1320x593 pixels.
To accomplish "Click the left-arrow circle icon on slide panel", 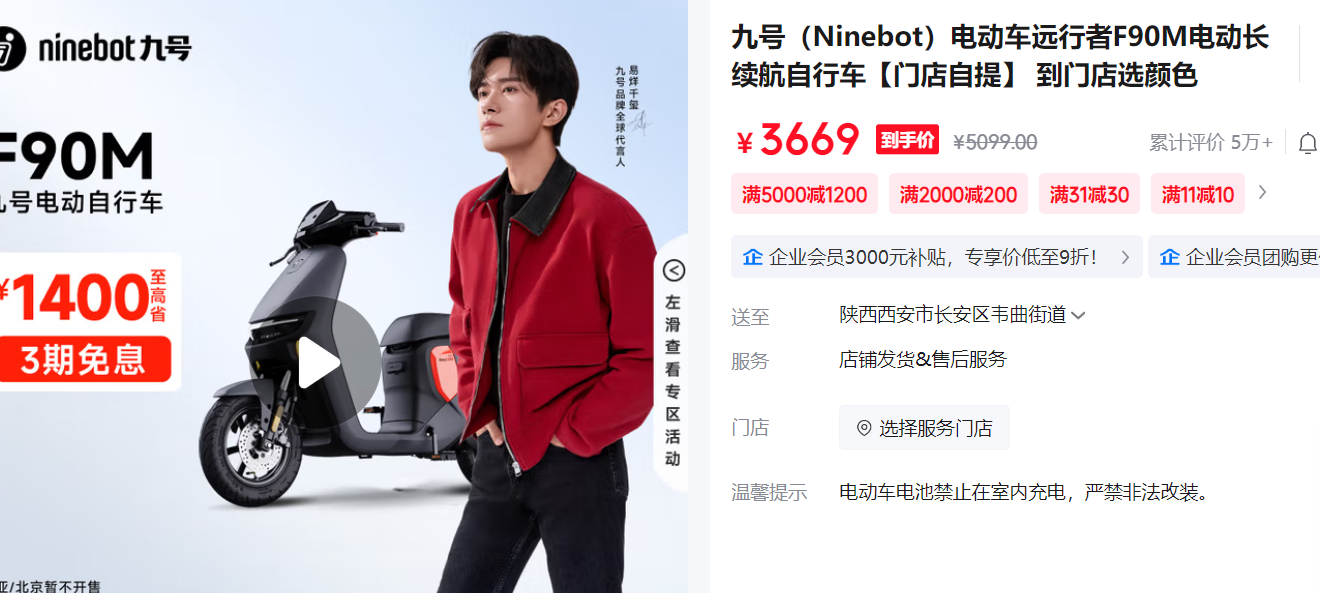I will [674, 271].
